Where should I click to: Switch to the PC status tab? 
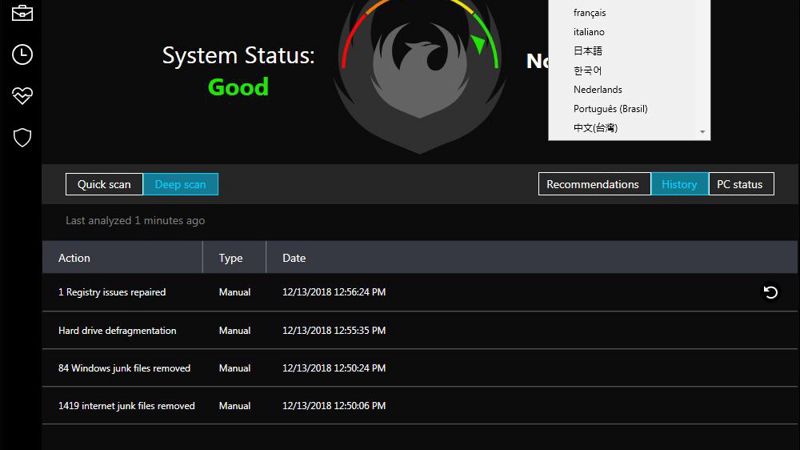[x=741, y=184]
